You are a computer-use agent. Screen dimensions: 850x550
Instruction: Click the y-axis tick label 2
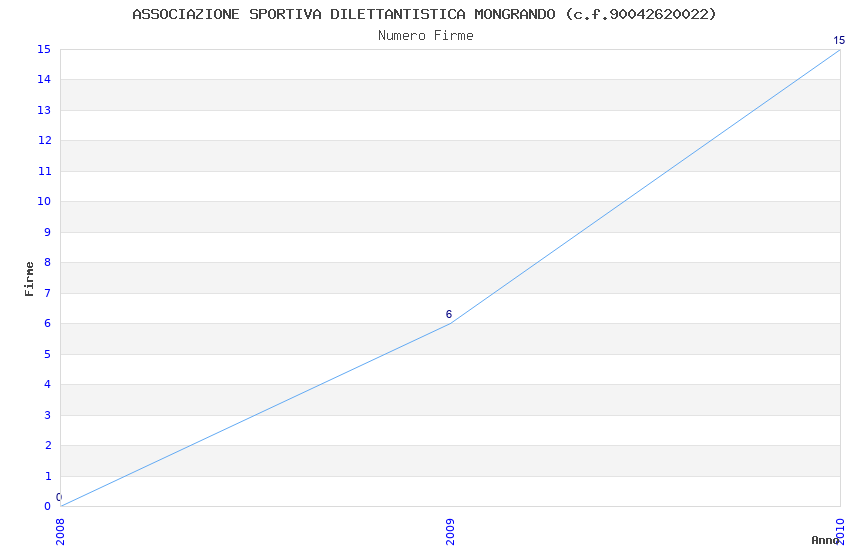(x=48, y=445)
